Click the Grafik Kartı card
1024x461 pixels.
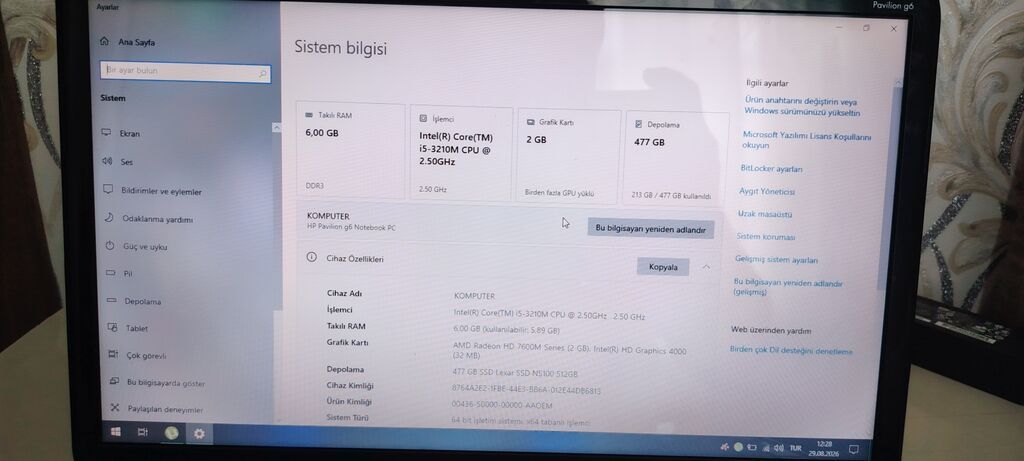(x=568, y=157)
